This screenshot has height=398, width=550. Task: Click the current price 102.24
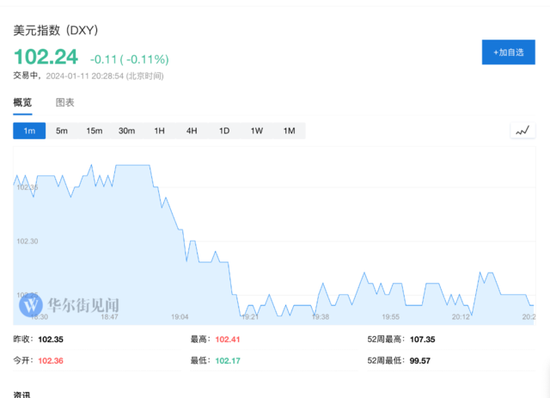click(46, 57)
